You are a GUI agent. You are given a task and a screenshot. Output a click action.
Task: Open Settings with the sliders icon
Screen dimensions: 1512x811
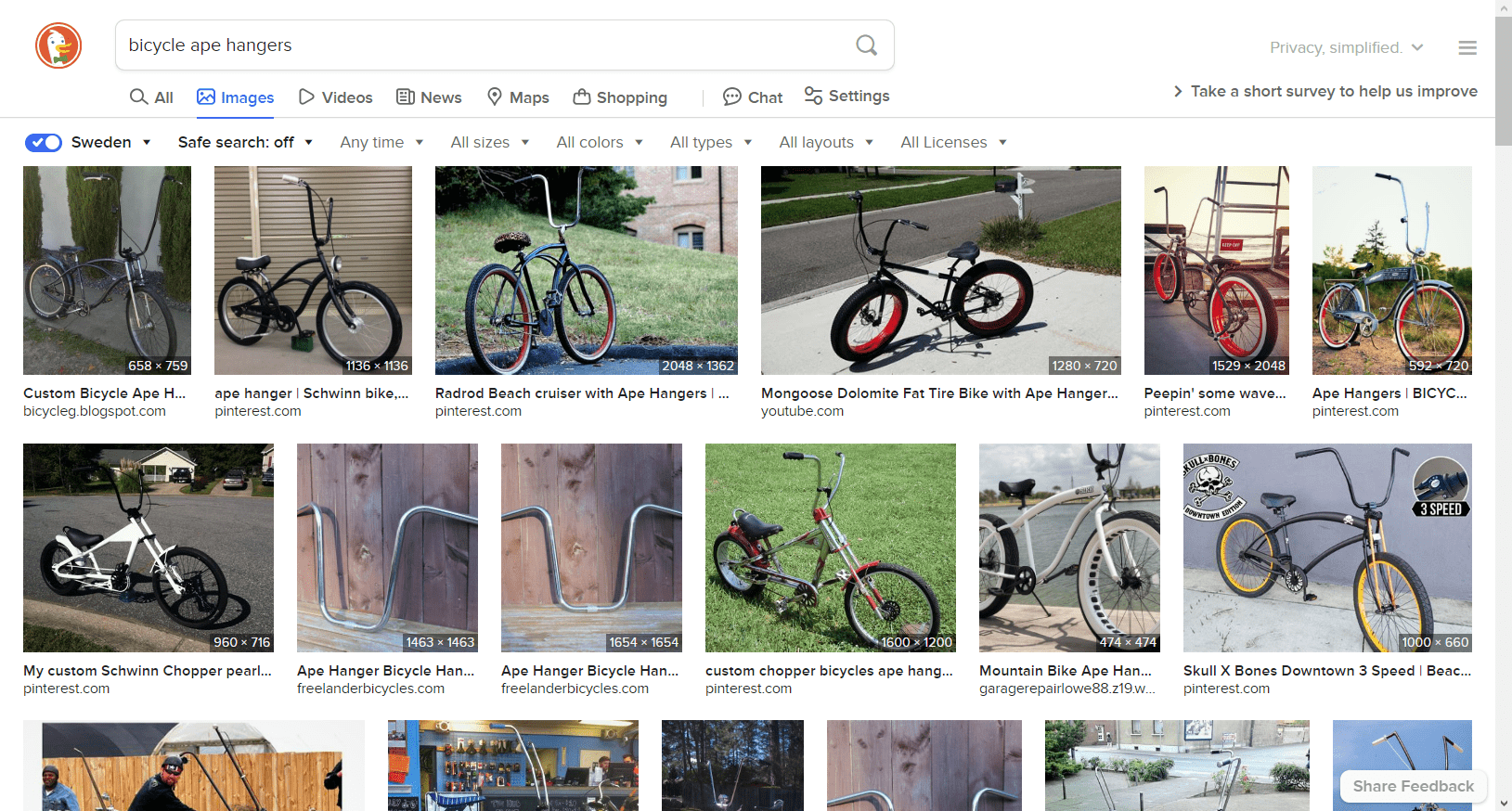(846, 97)
